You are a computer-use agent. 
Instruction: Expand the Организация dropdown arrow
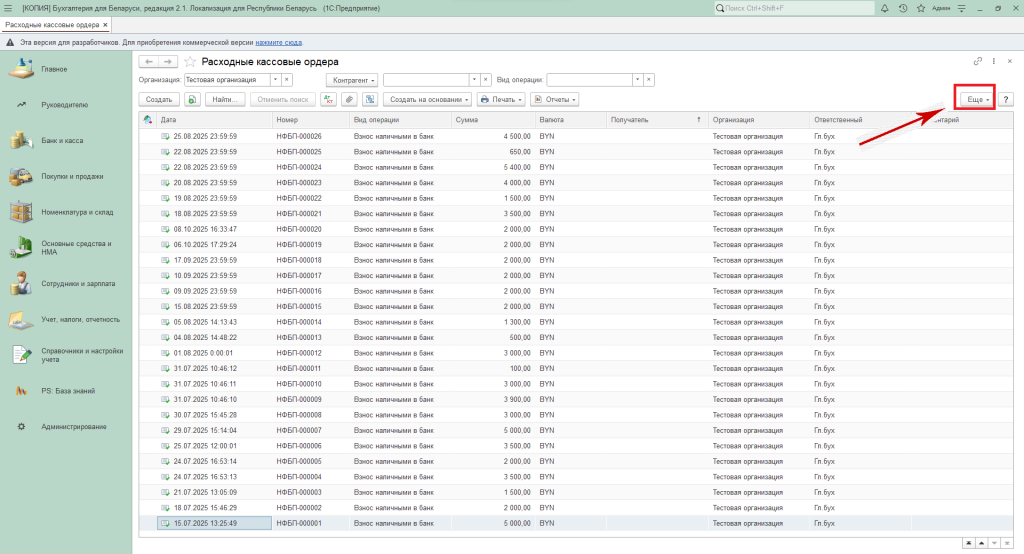coord(274,79)
